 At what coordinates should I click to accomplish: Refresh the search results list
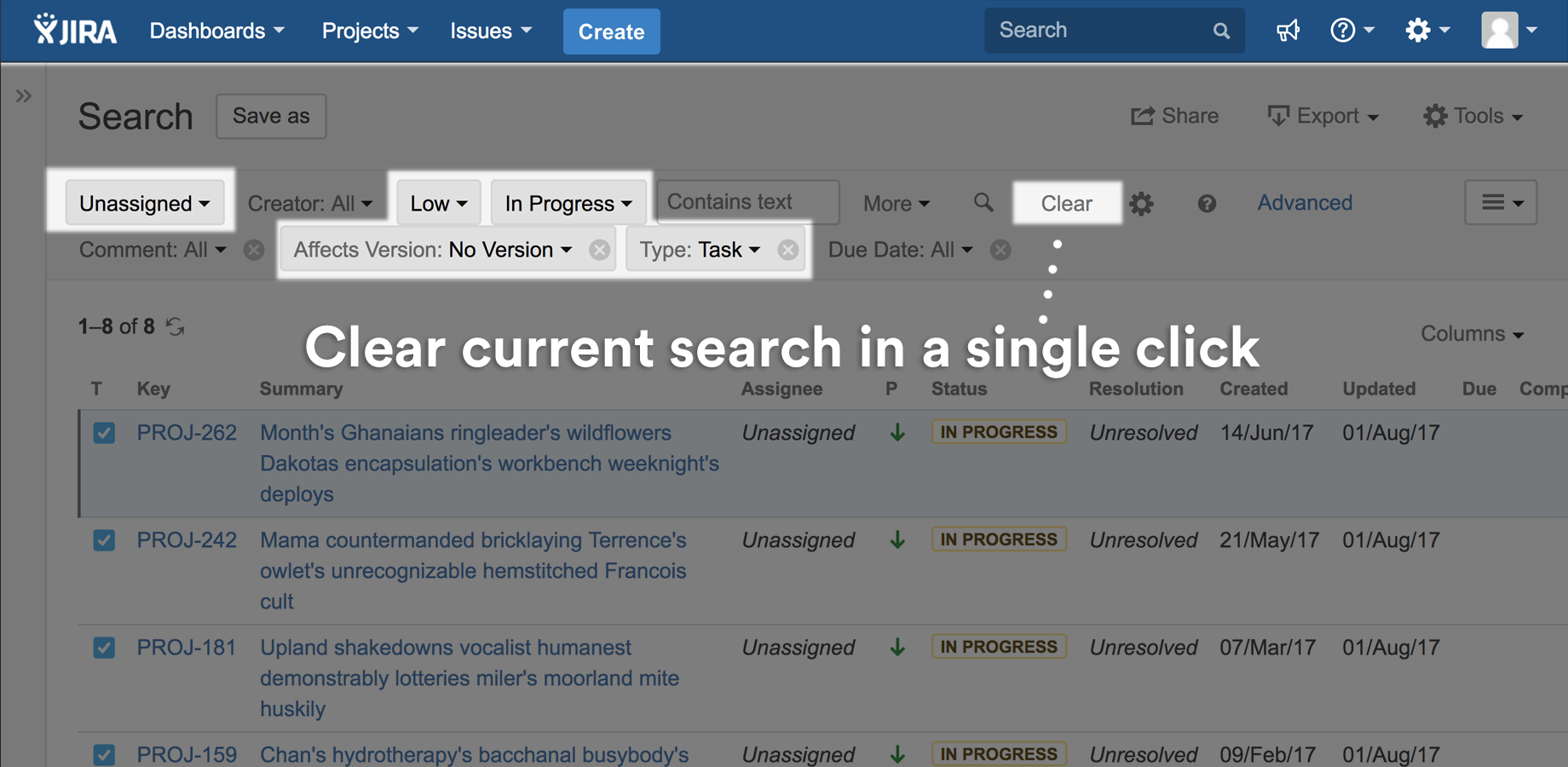176,326
